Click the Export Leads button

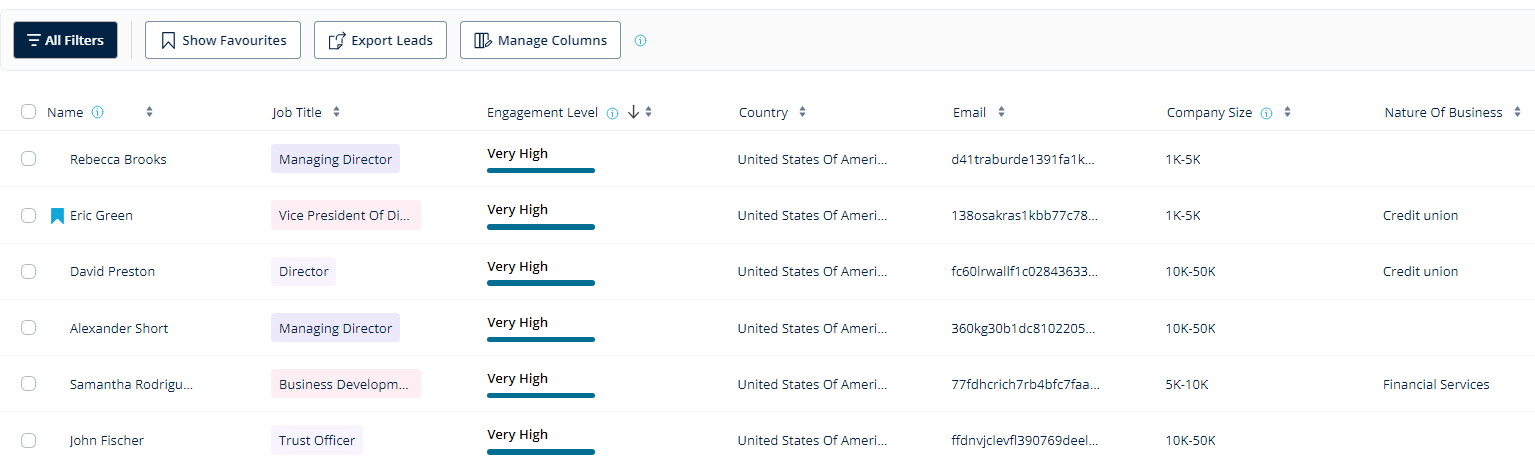(380, 41)
